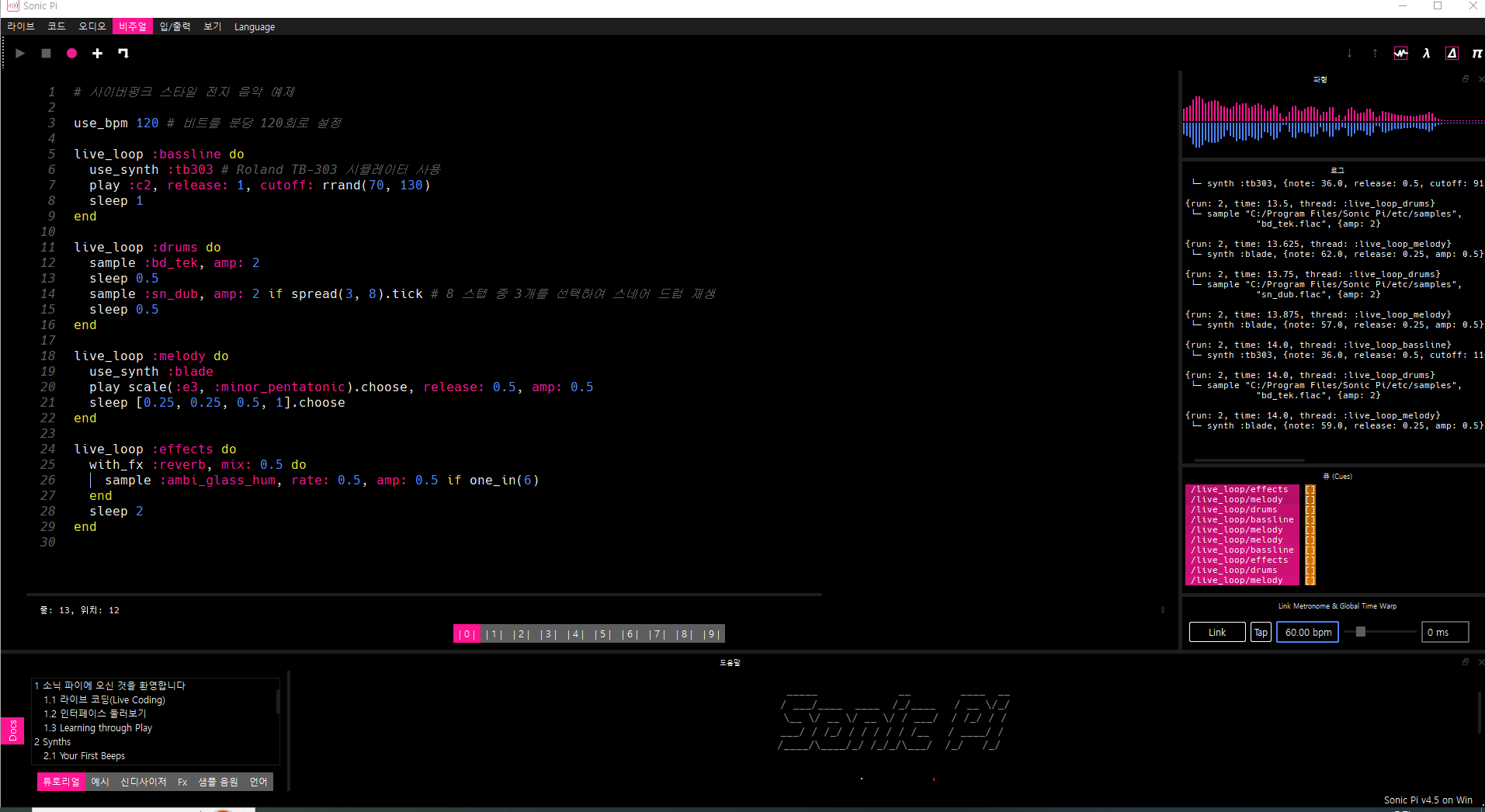
Task: Switch to buffer tab 8
Action: tap(684, 634)
